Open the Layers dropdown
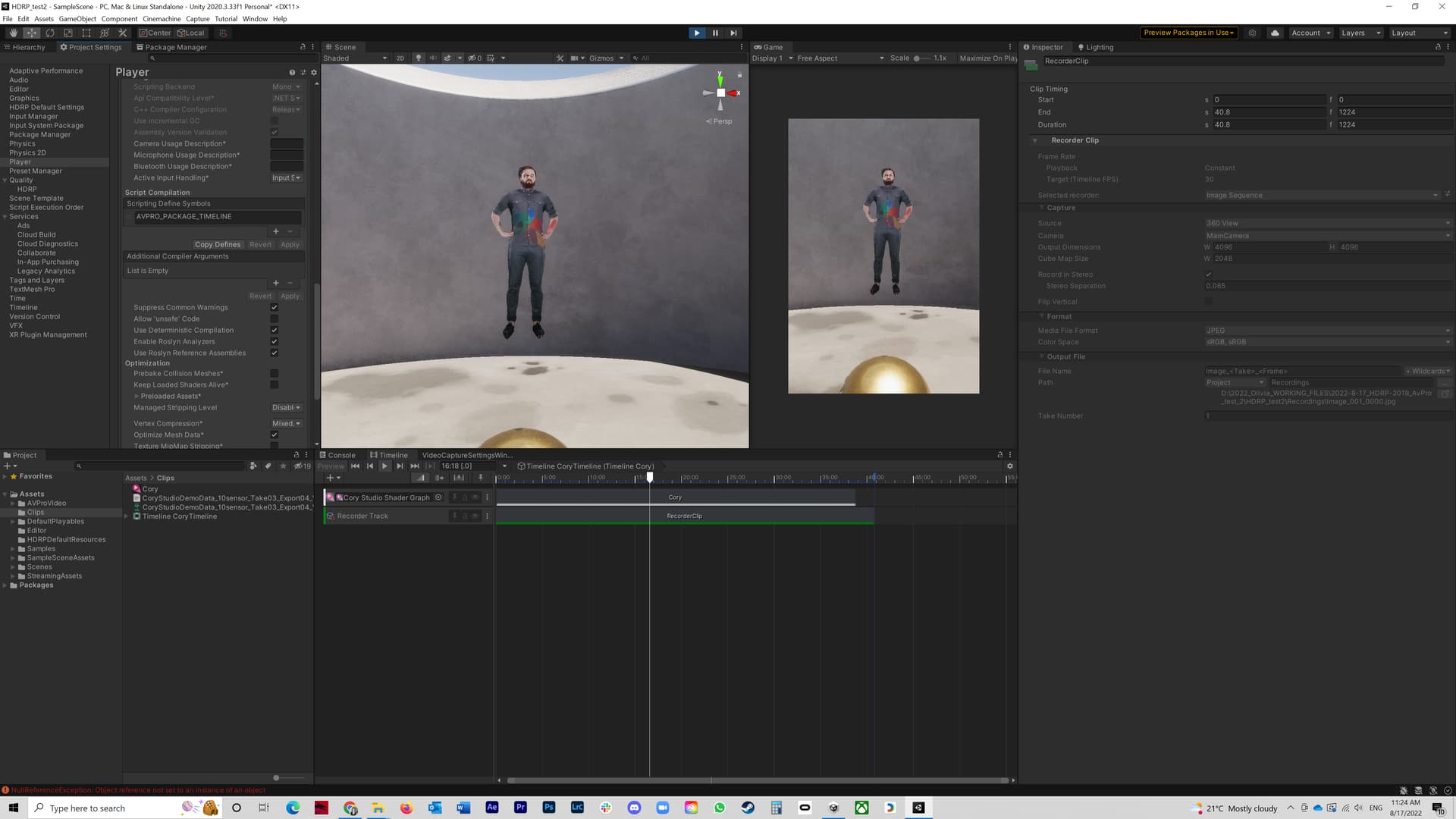Image resolution: width=1456 pixels, height=819 pixels. tap(1360, 33)
